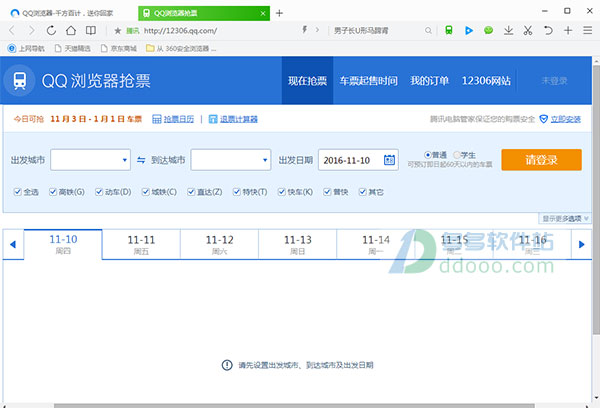Viewport: 600px width, 408px height.
Task: Click the undo closed-tab arrow icon
Action: click(548, 30)
